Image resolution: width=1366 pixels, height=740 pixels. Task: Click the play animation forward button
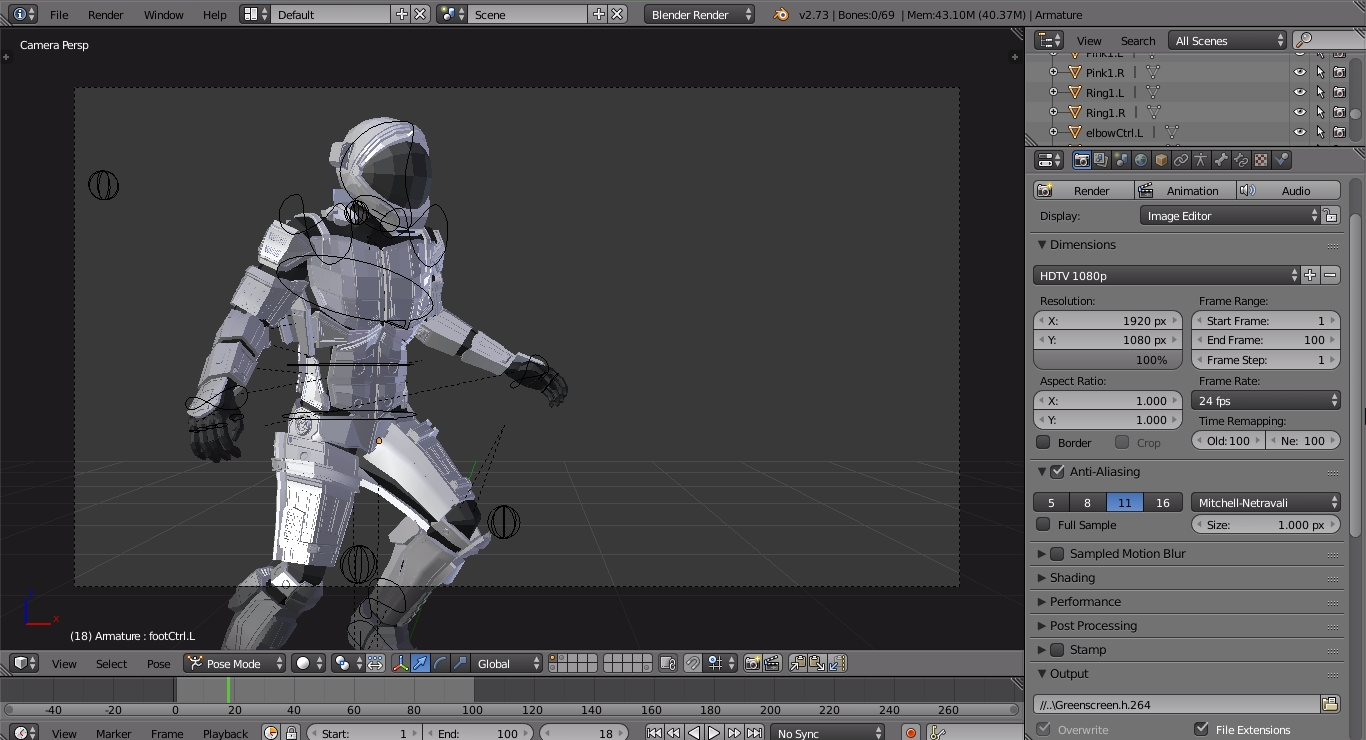(x=713, y=733)
